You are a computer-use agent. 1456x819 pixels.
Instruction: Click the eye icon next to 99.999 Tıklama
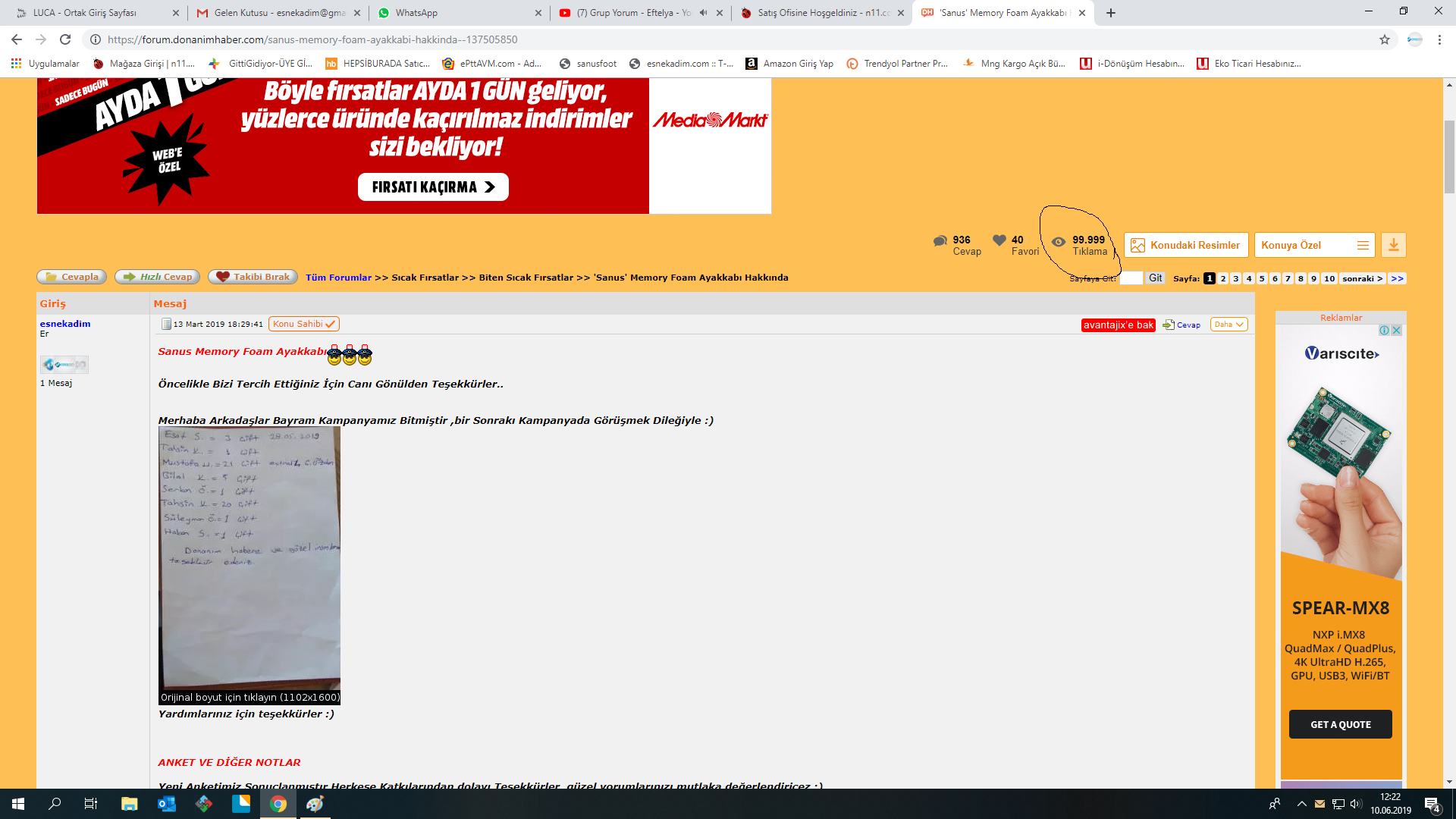[x=1059, y=242]
